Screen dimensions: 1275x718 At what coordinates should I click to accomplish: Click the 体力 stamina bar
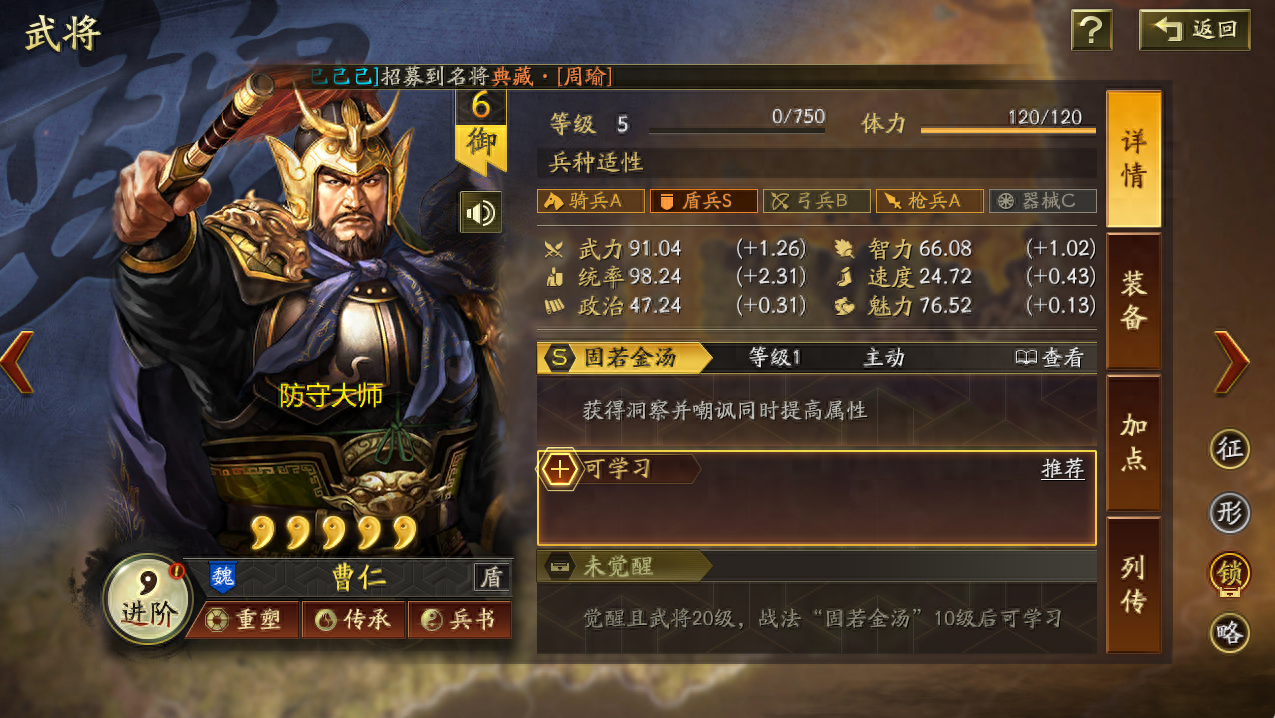1008,129
